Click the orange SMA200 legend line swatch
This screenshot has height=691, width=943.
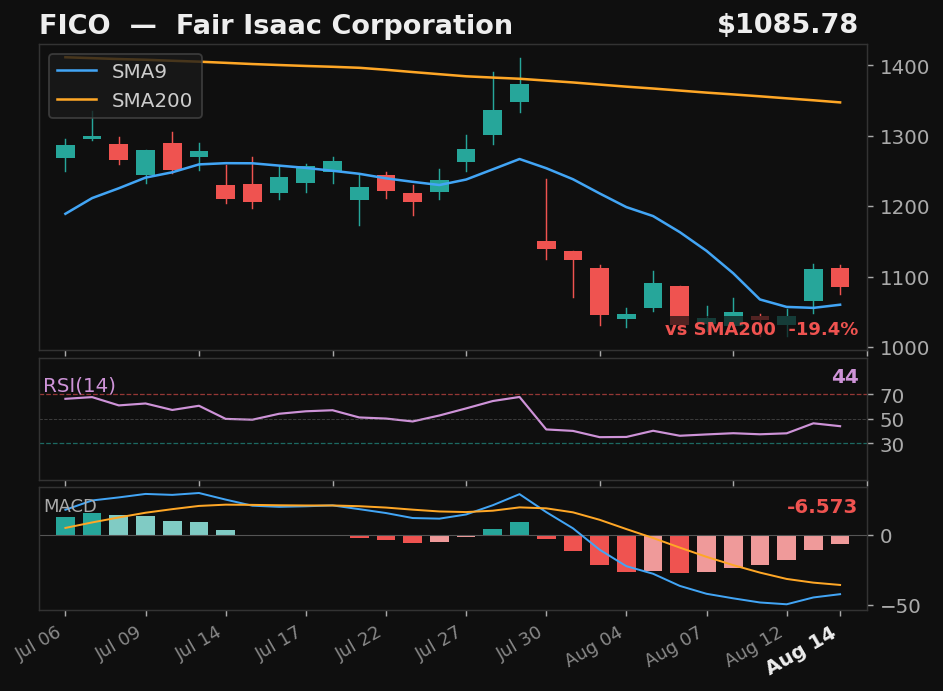[77, 100]
